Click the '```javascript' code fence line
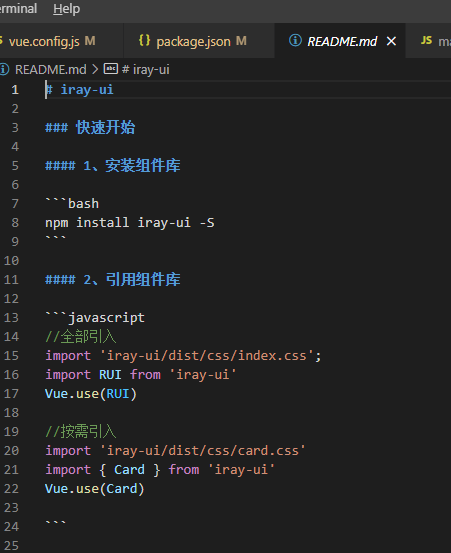Image resolution: width=451 pixels, height=553 pixels. click(x=95, y=318)
